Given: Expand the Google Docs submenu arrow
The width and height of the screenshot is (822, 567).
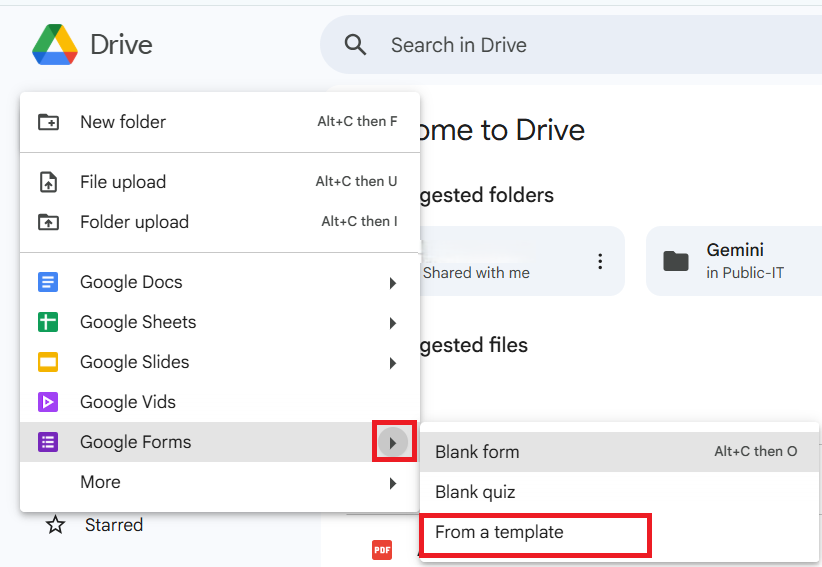Looking at the screenshot, I should coord(393,283).
